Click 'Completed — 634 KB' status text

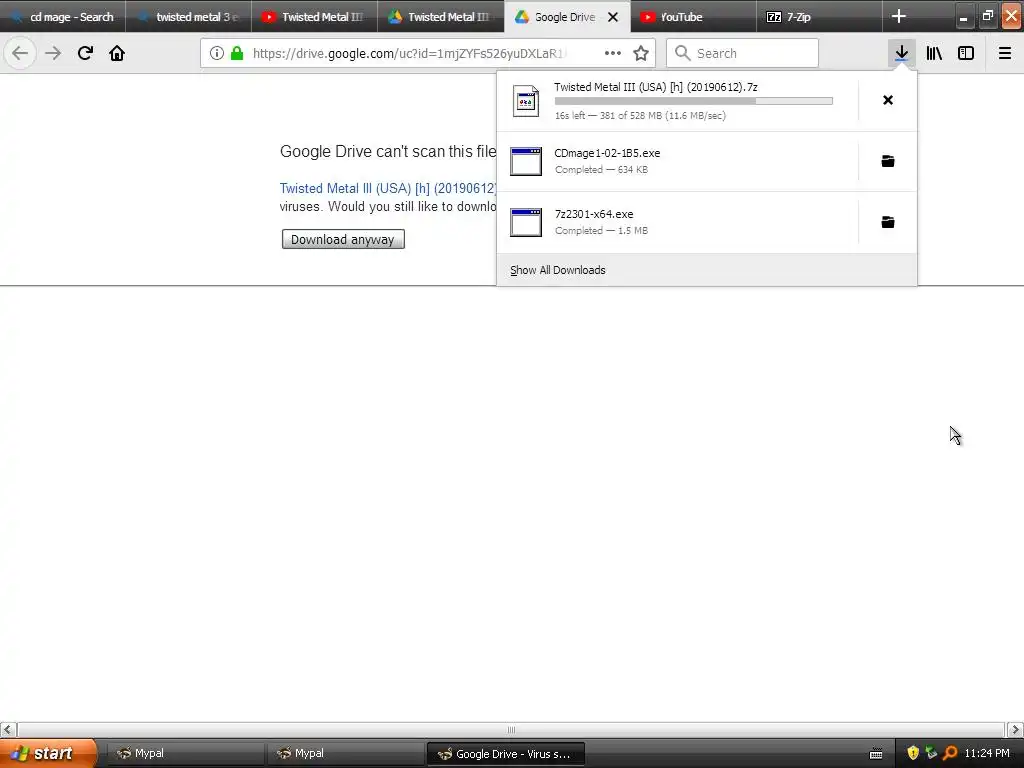coord(601,170)
